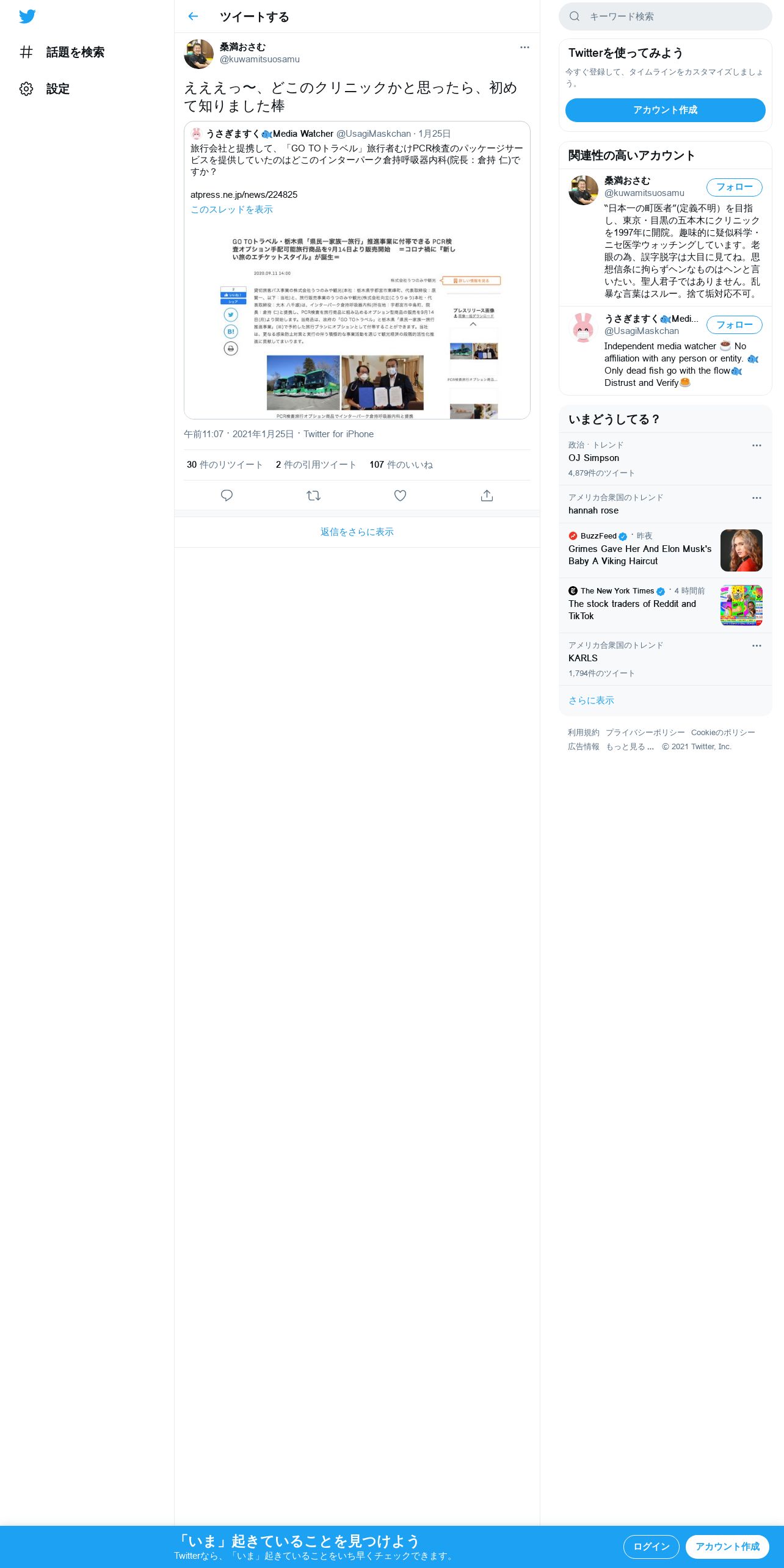
Task: Open 桑満おさむ avatar in related accounts
Action: tap(583, 191)
